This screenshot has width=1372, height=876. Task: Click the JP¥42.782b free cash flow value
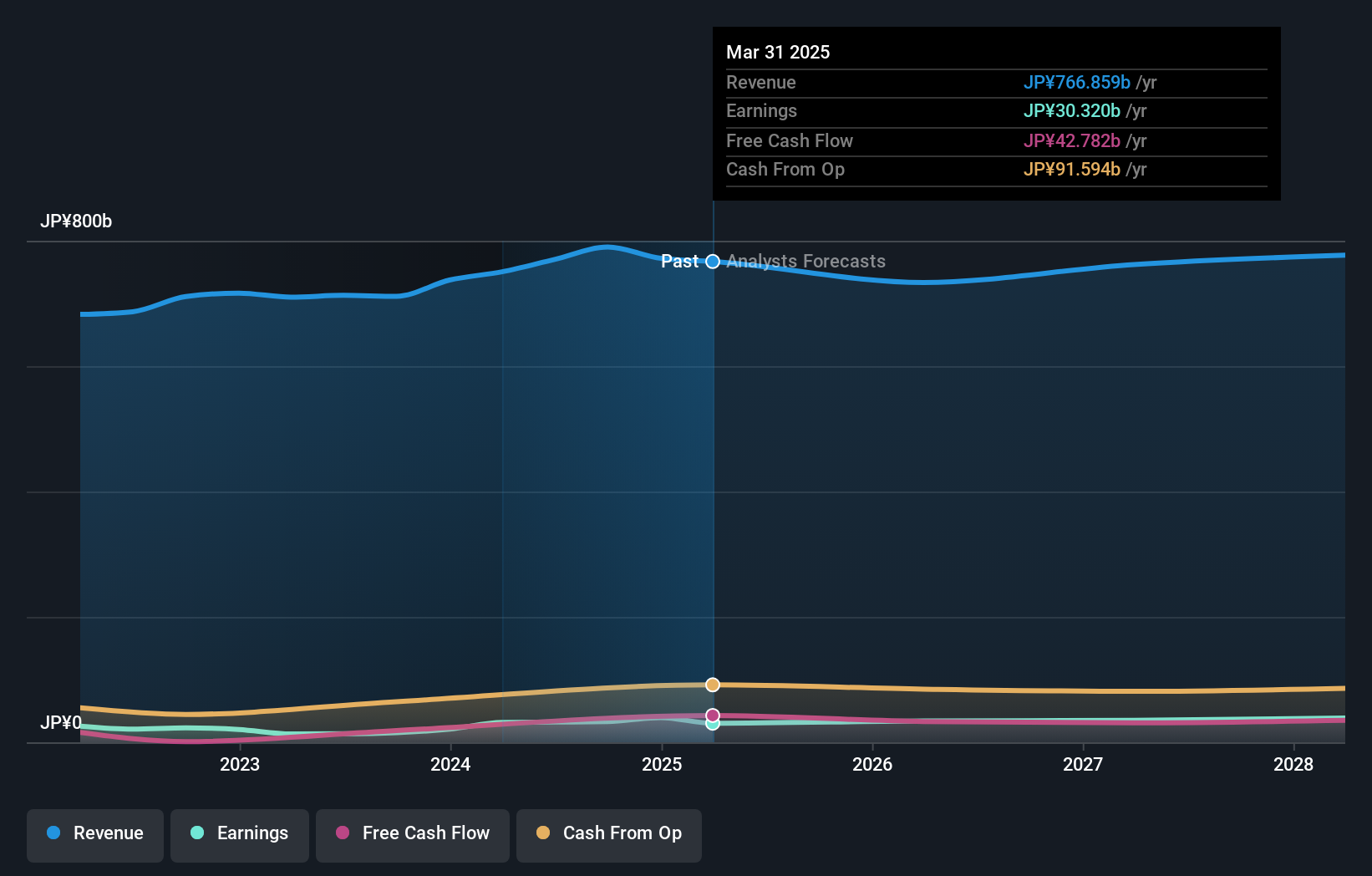[x=1072, y=141]
